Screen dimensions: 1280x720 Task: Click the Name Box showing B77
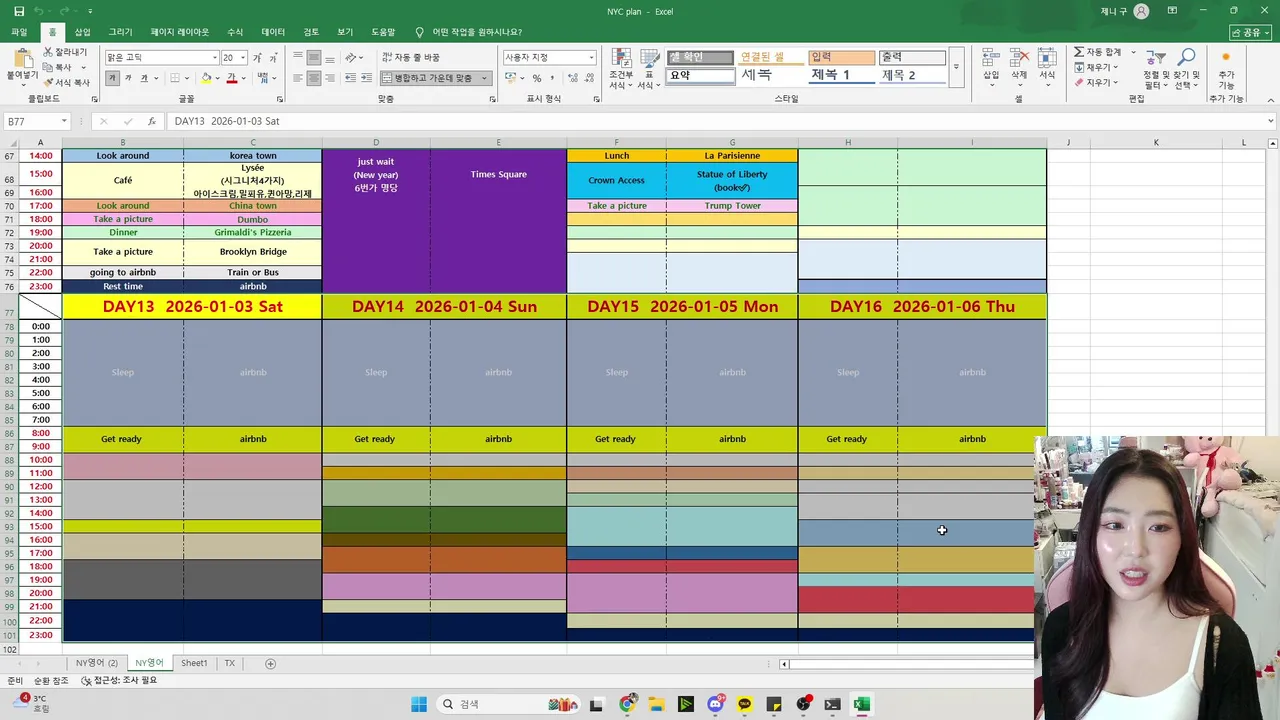37,121
